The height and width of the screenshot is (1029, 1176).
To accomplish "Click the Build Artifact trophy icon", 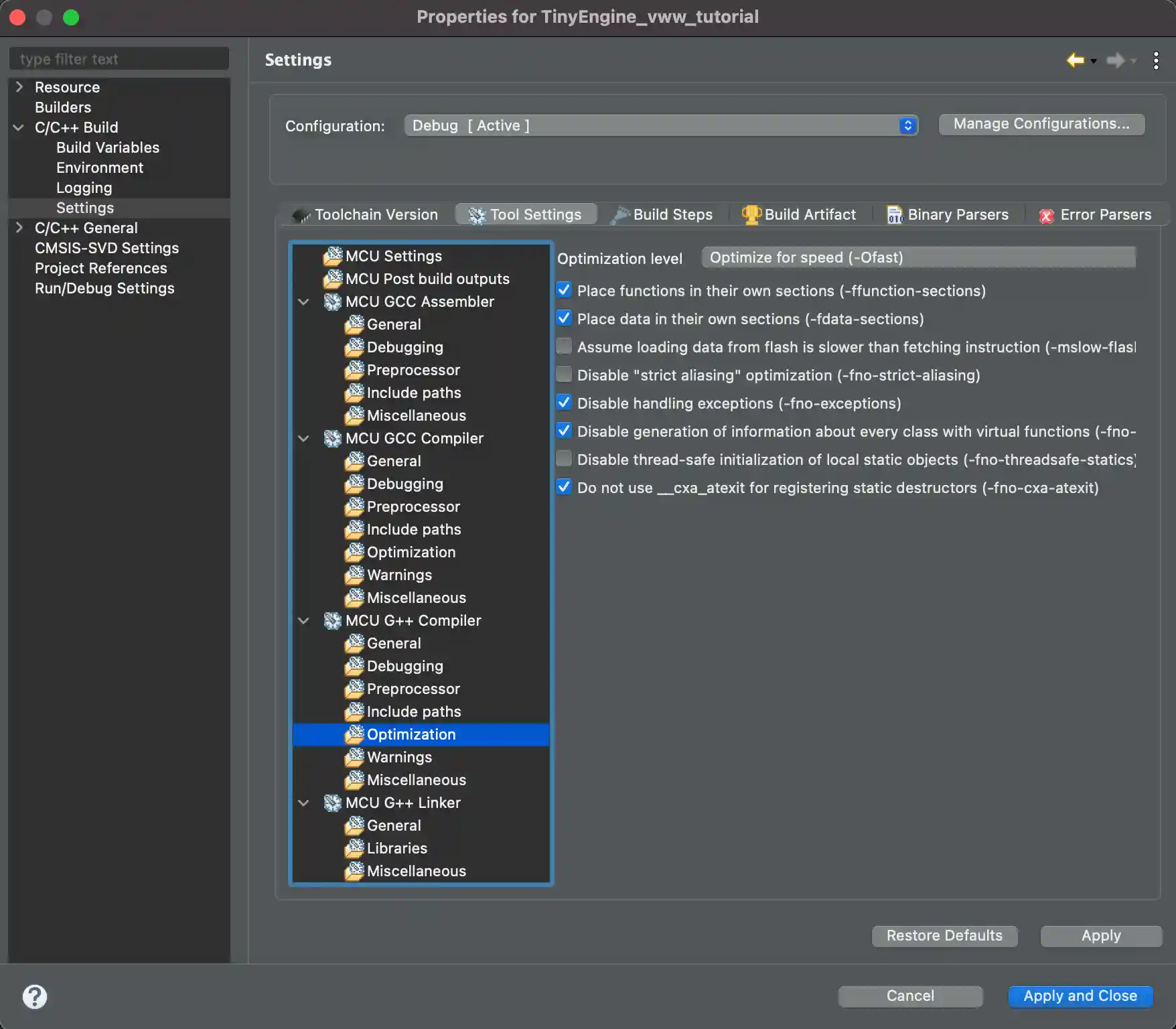I will (751, 214).
